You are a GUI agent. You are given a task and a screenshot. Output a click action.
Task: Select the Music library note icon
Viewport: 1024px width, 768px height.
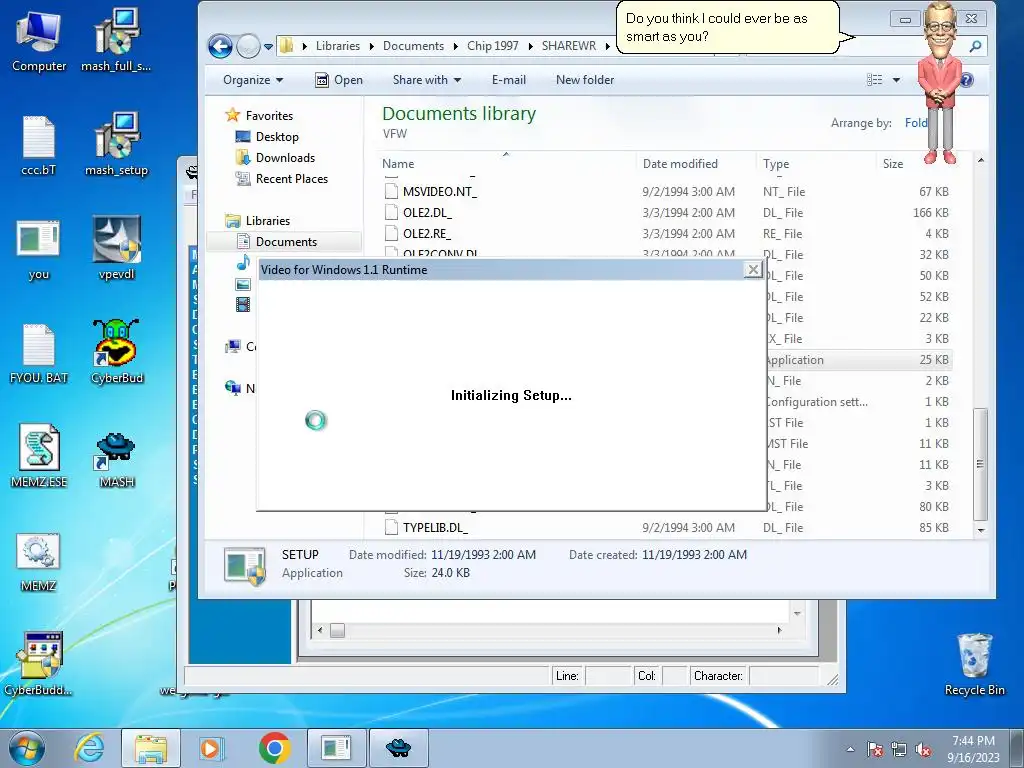[243, 263]
